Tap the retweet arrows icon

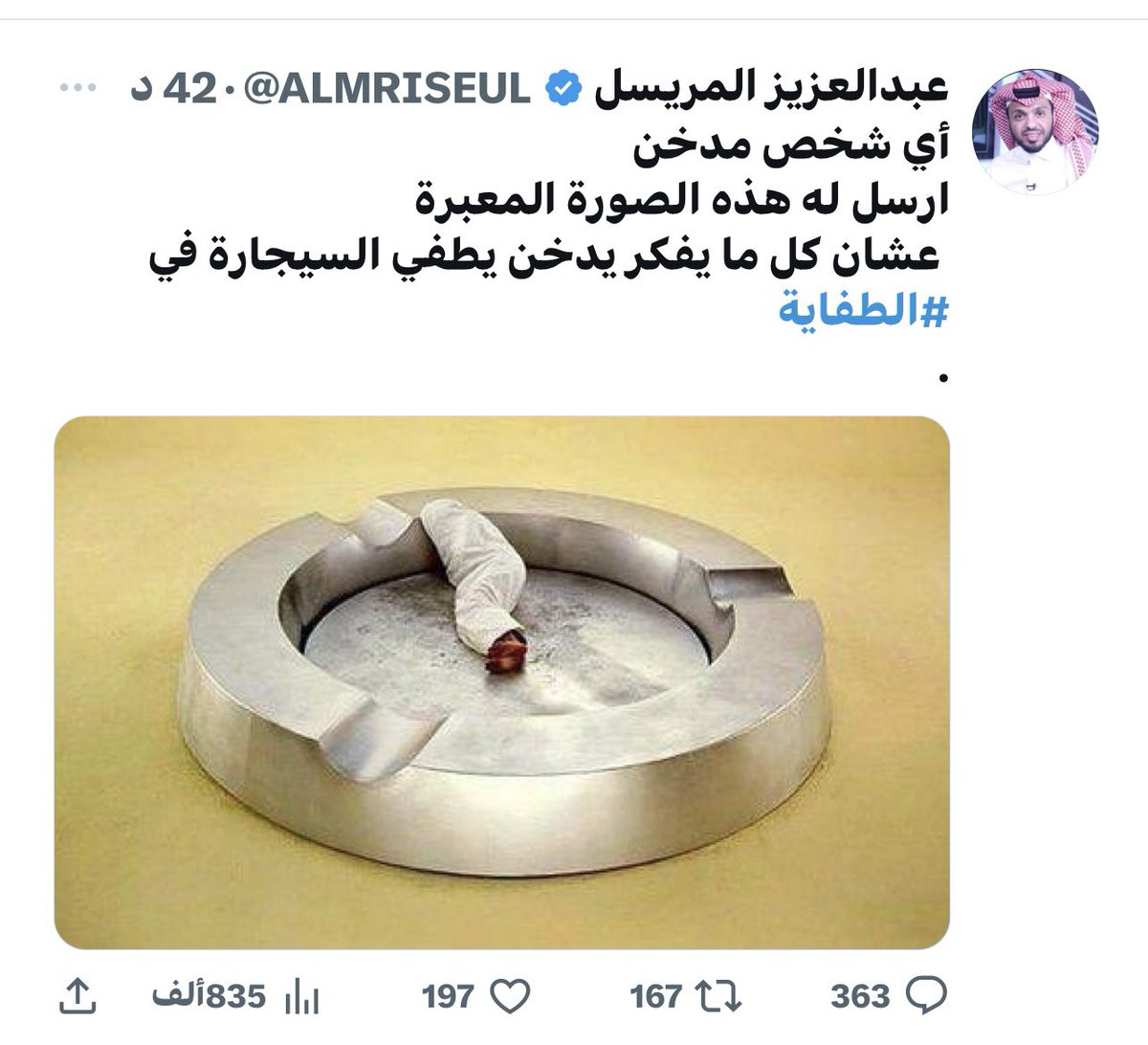coord(719,996)
